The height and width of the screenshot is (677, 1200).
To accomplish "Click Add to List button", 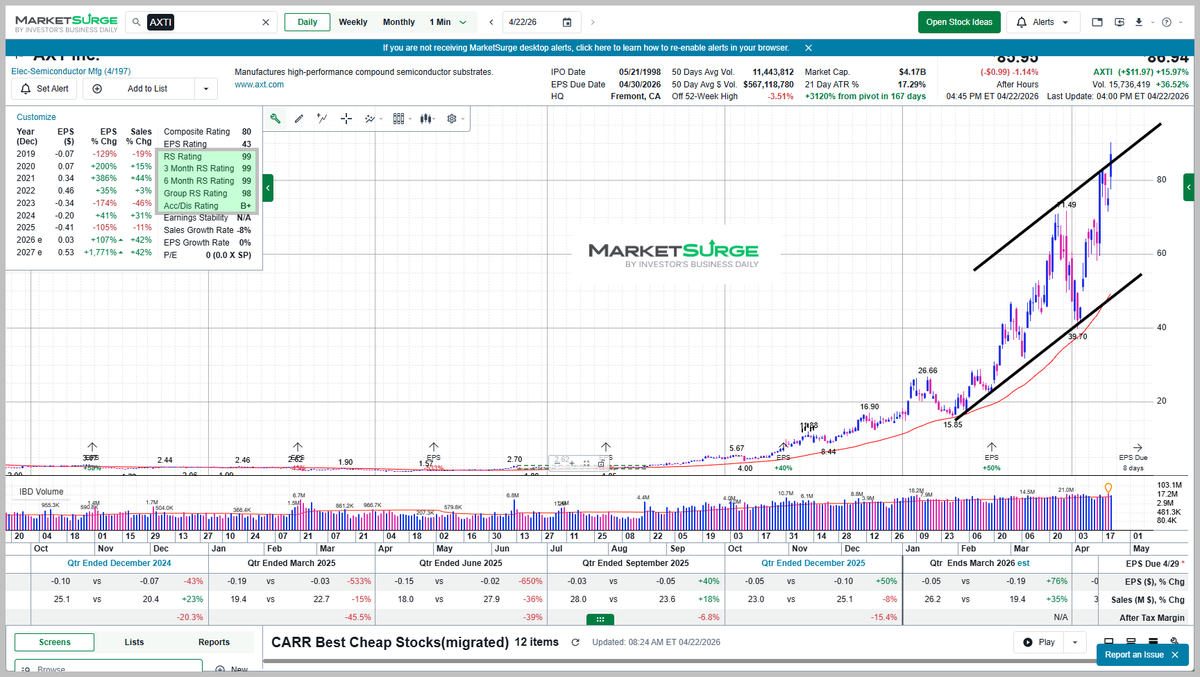I will click(x=138, y=88).
